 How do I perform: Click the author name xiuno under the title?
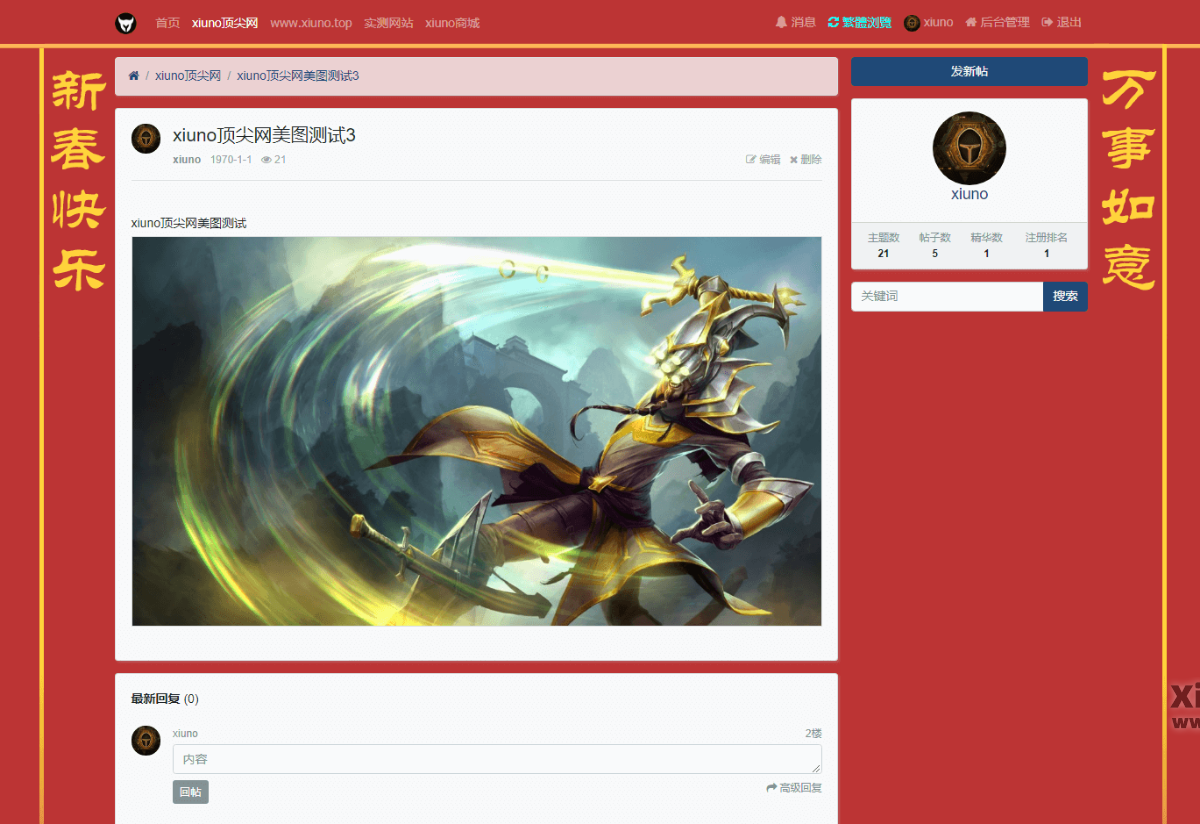pos(187,160)
